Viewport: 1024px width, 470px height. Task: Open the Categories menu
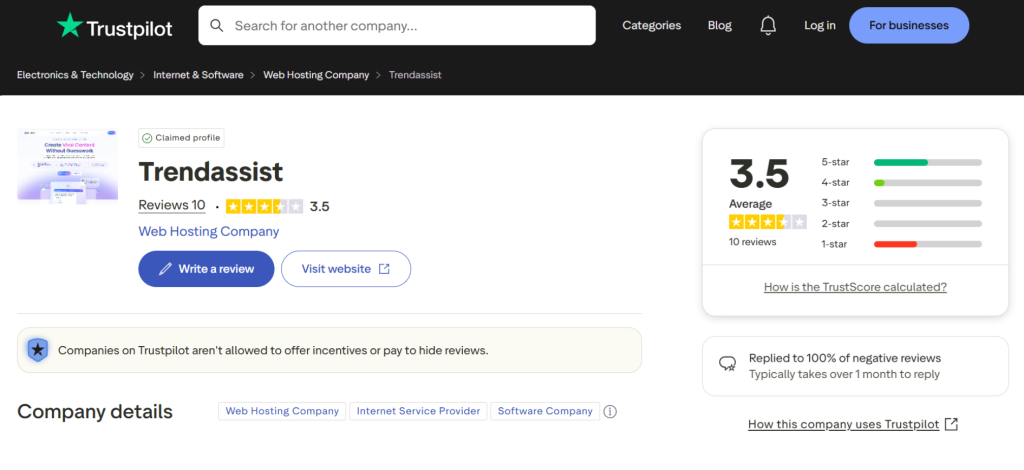coord(651,25)
